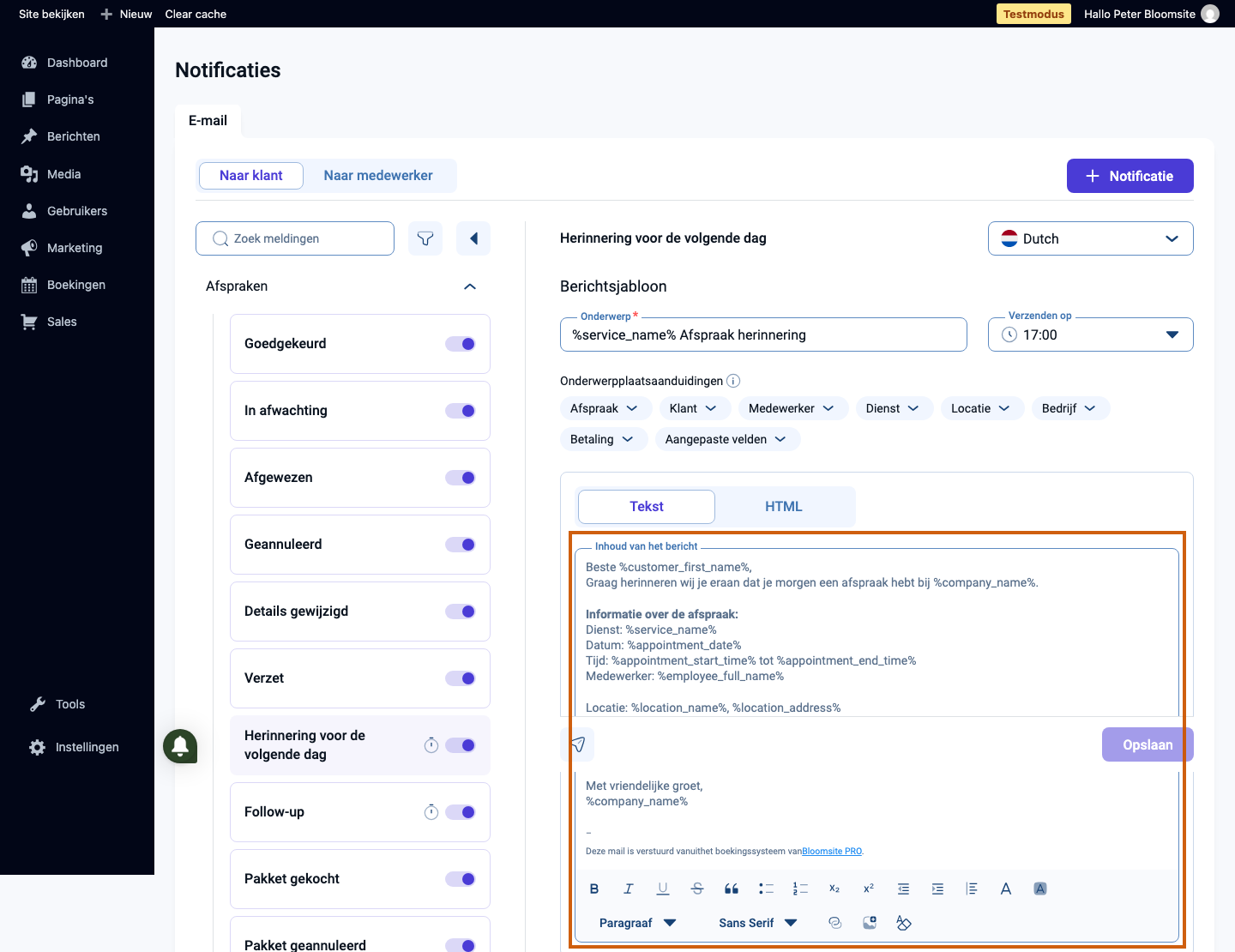This screenshot has width=1235, height=952.
Task: Save the template with Opslaan
Action: pos(1148,744)
